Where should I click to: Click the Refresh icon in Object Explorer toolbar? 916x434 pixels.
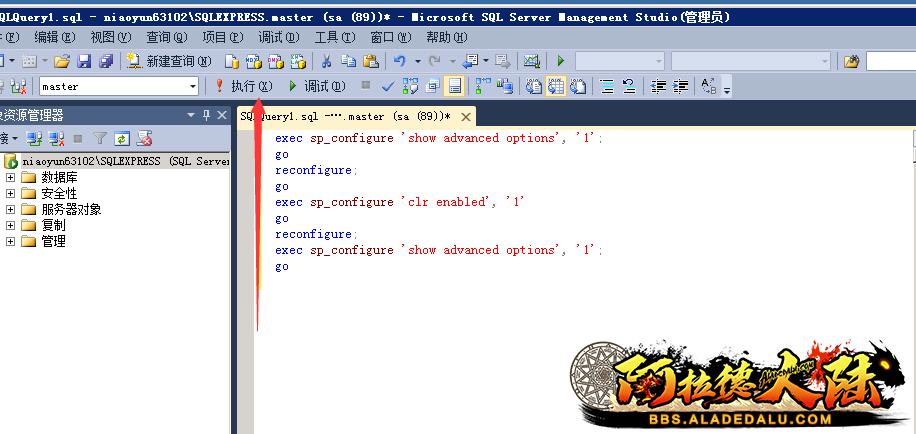(x=122, y=138)
